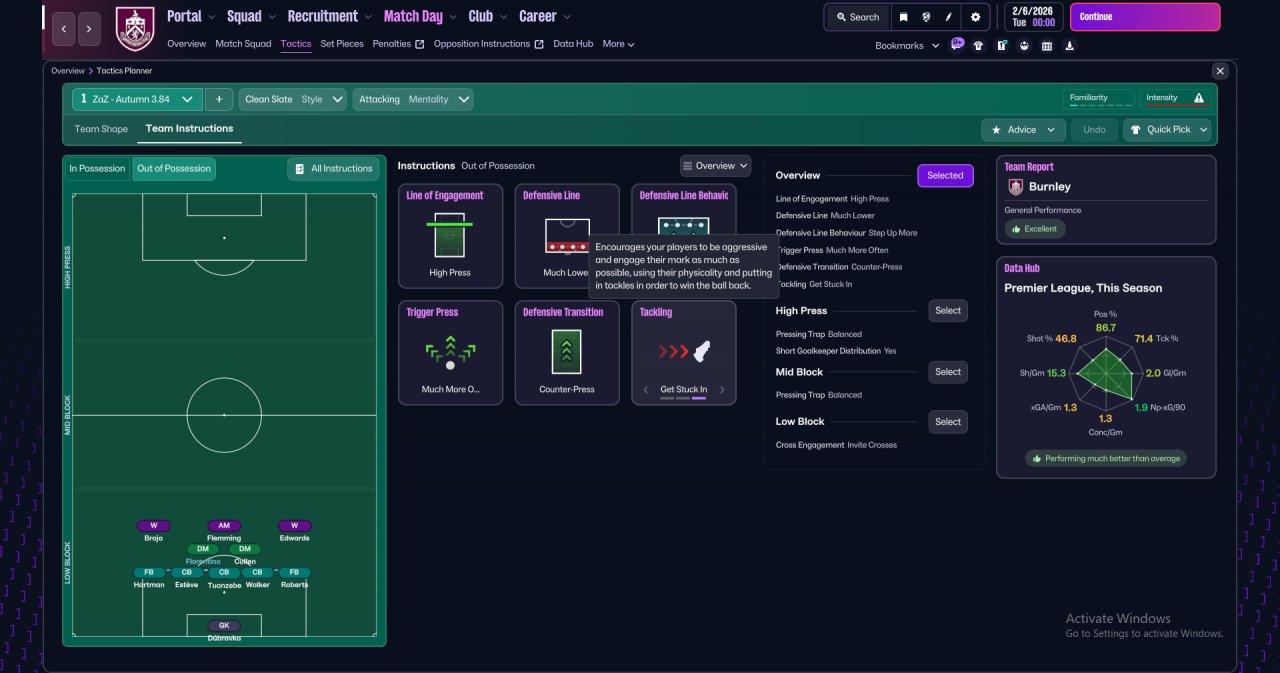1280x673 pixels.
Task: Expand the Advice dropdown
Action: pyautogui.click(x=1023, y=129)
